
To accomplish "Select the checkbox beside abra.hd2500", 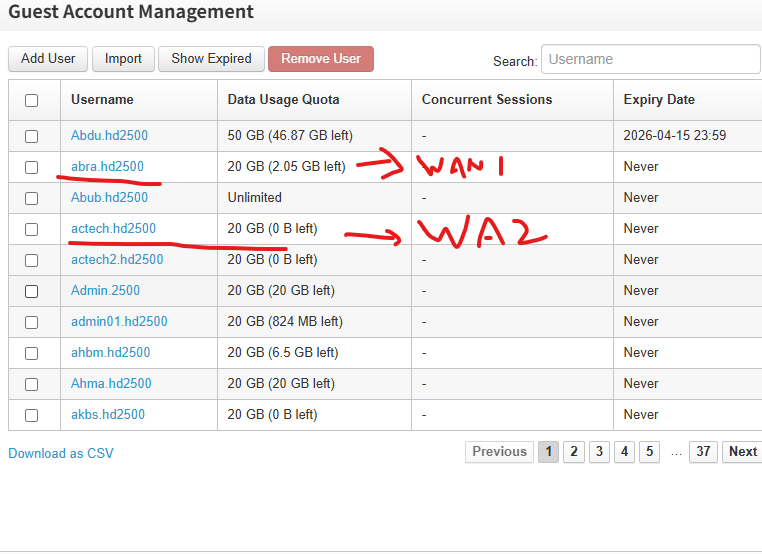I will point(32,167).
